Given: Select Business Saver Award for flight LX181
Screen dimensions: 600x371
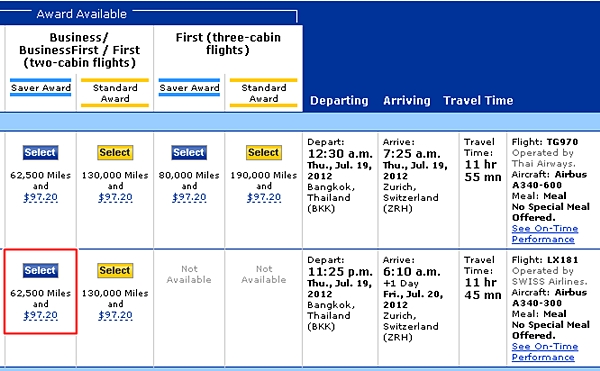Looking at the screenshot, I should pyautogui.click(x=40, y=270).
